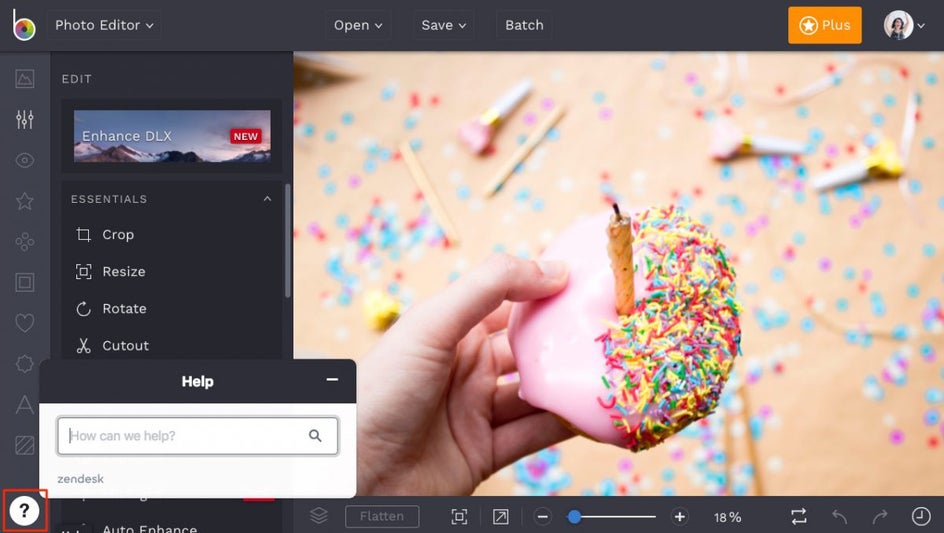Screen dimensions: 944x533
Task: Click the Flatten button
Action: (382, 516)
